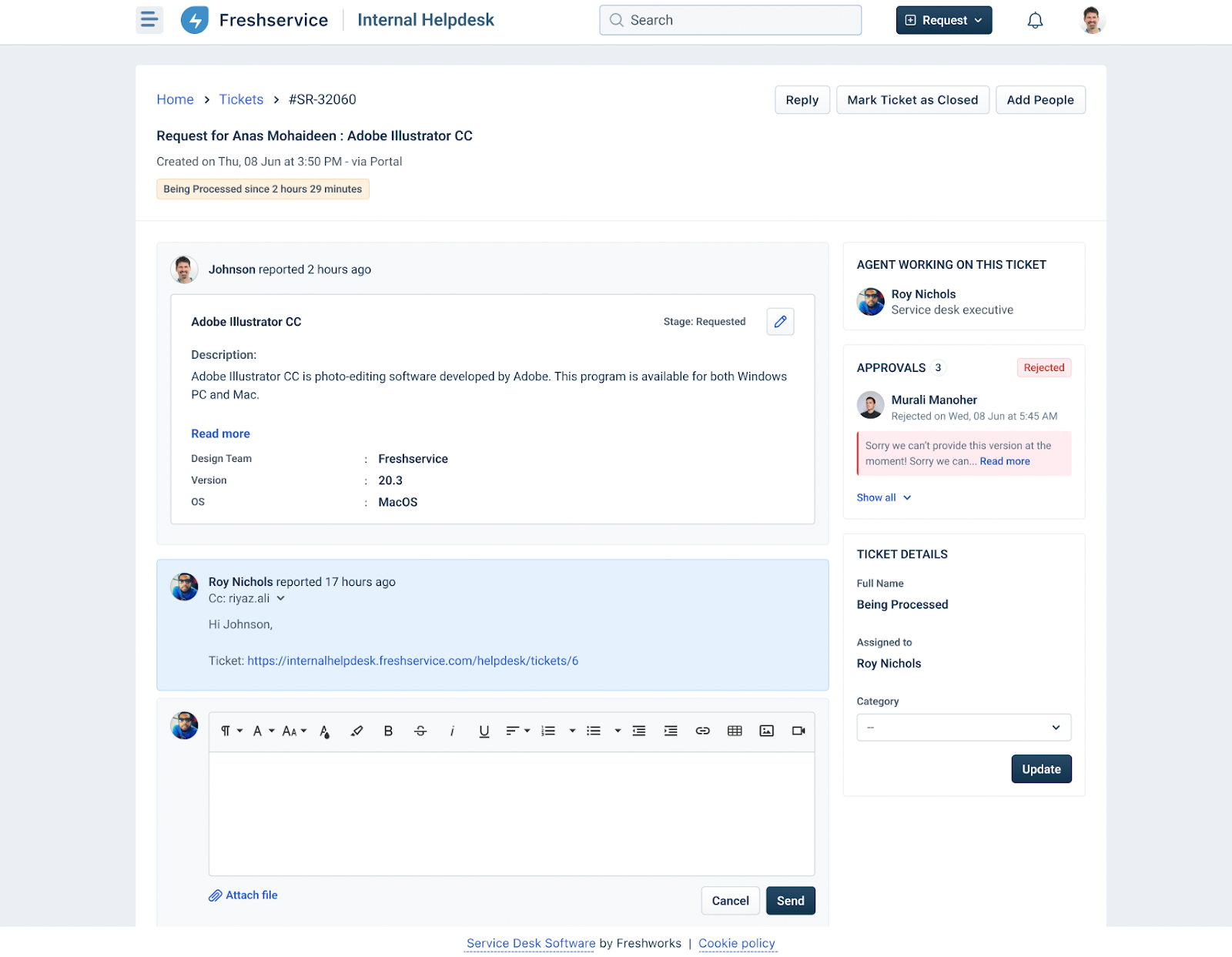Open notifications bell

tap(1035, 21)
